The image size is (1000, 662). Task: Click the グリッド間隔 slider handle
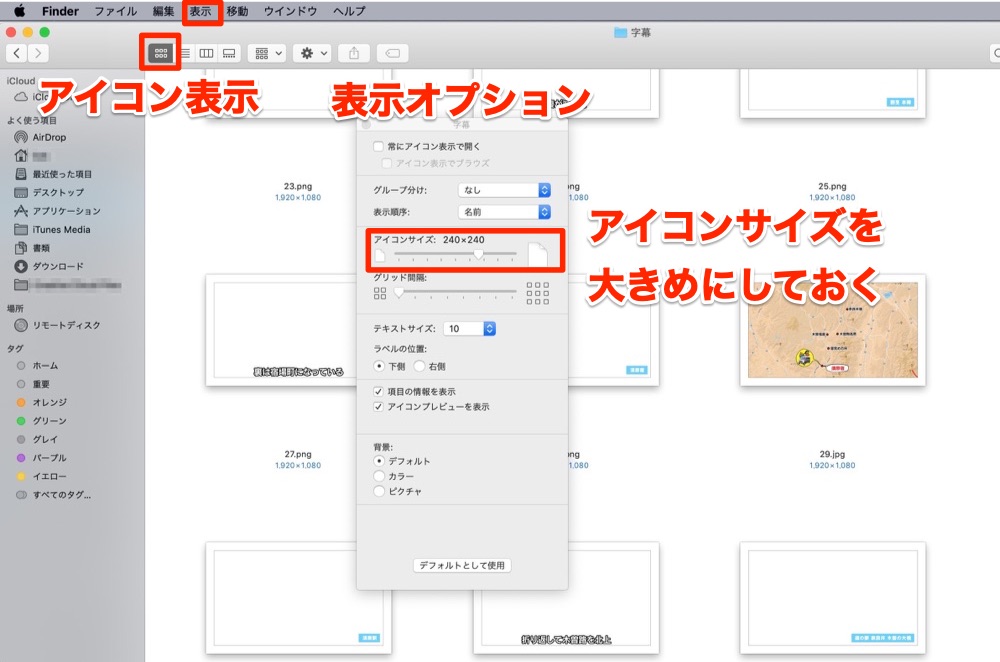tap(399, 293)
